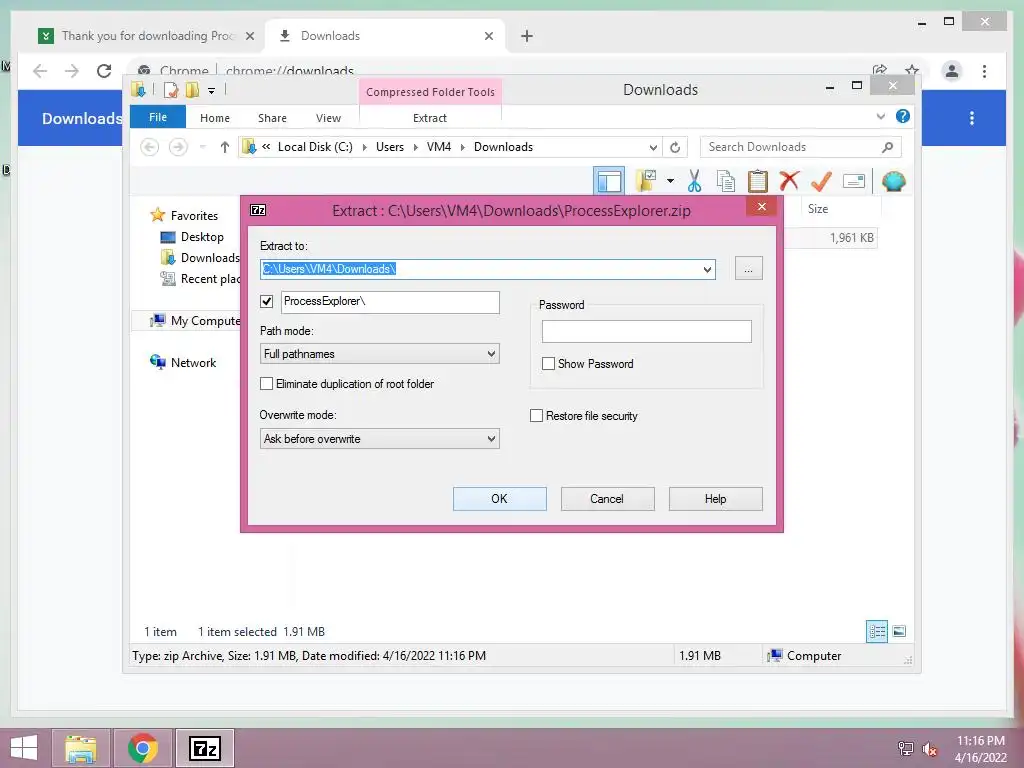The height and width of the screenshot is (768, 1024).
Task: Click the Explorer help question mark icon
Action: (903, 116)
